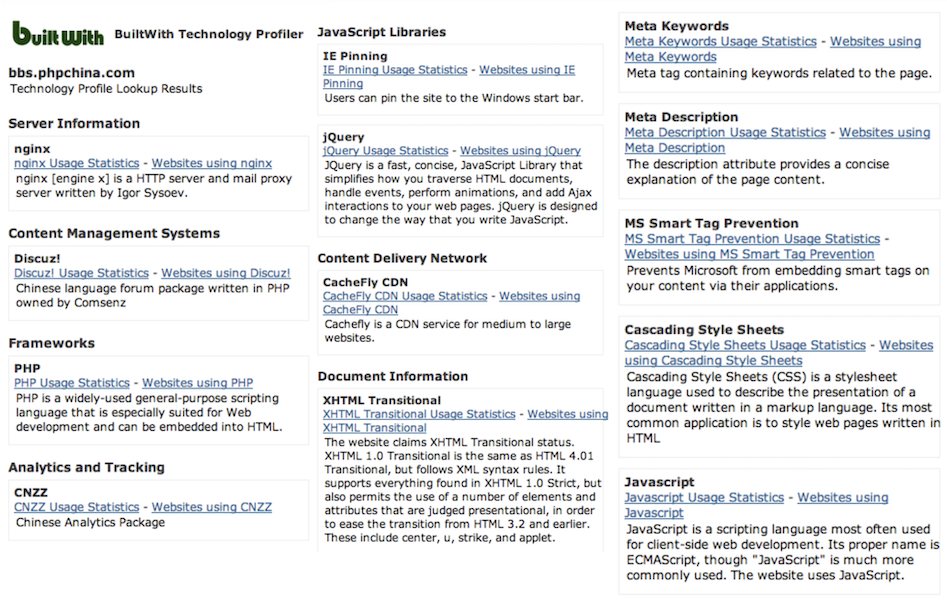947x600 pixels.
Task: Click Discuz! Usage Statistics link
Action: tap(81, 273)
